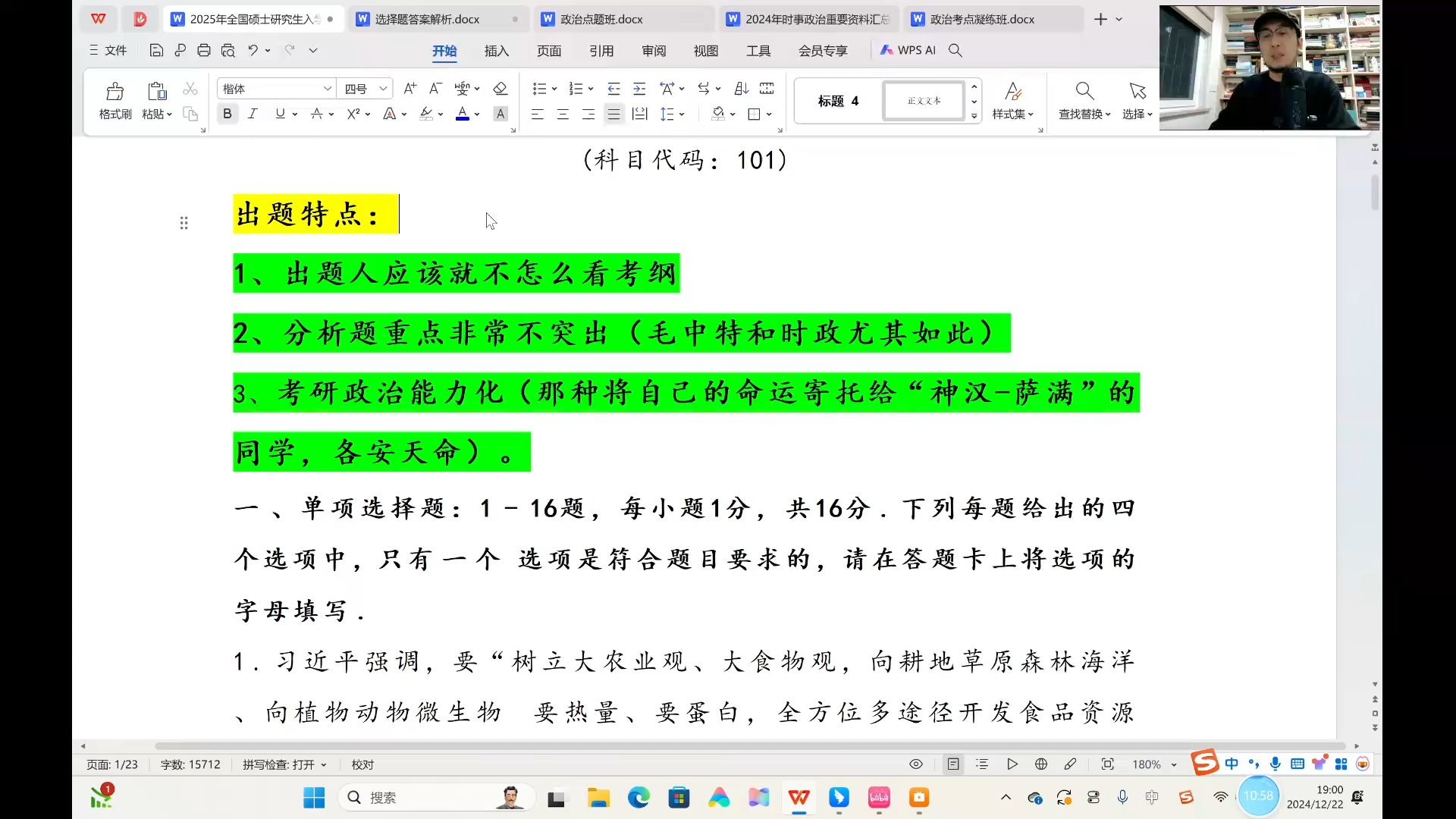Open the zoom percentage dropdown arrow
This screenshot has width=1456, height=819.
pyautogui.click(x=1174, y=764)
